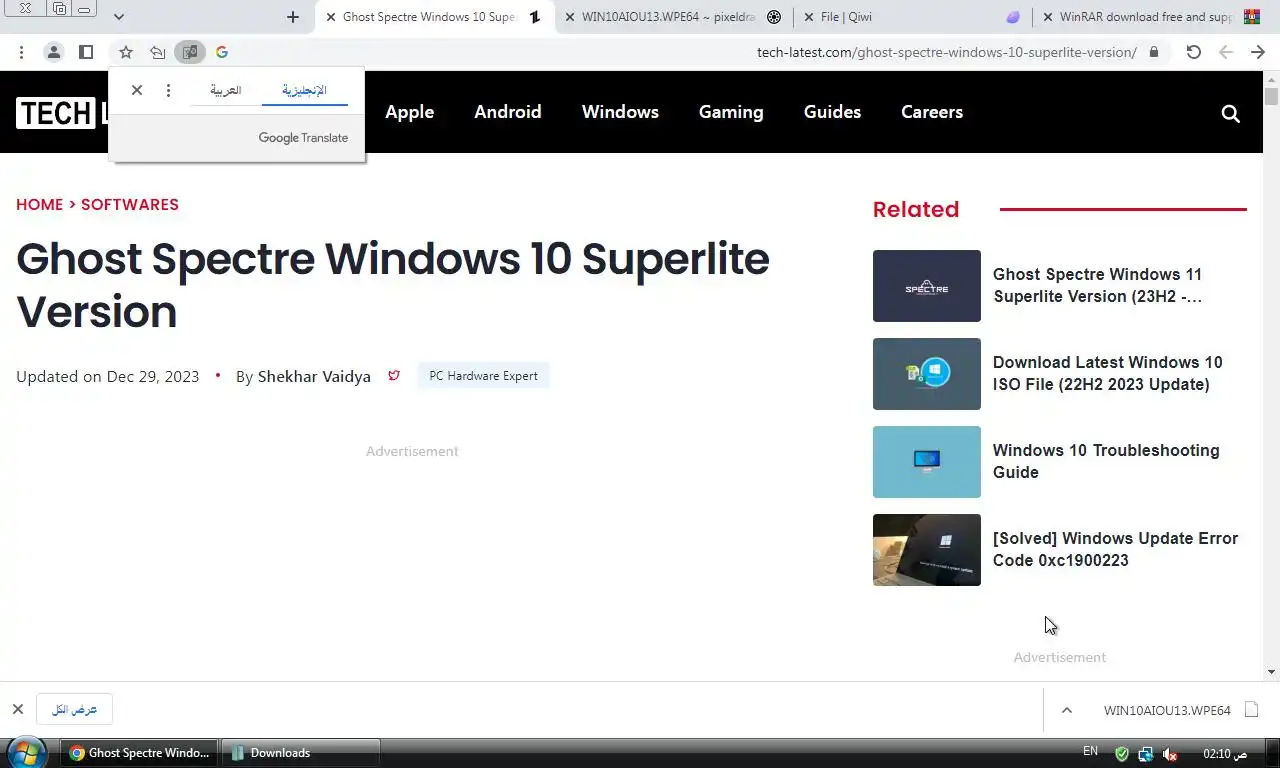Go to HOME breadcrumb link

[39, 204]
